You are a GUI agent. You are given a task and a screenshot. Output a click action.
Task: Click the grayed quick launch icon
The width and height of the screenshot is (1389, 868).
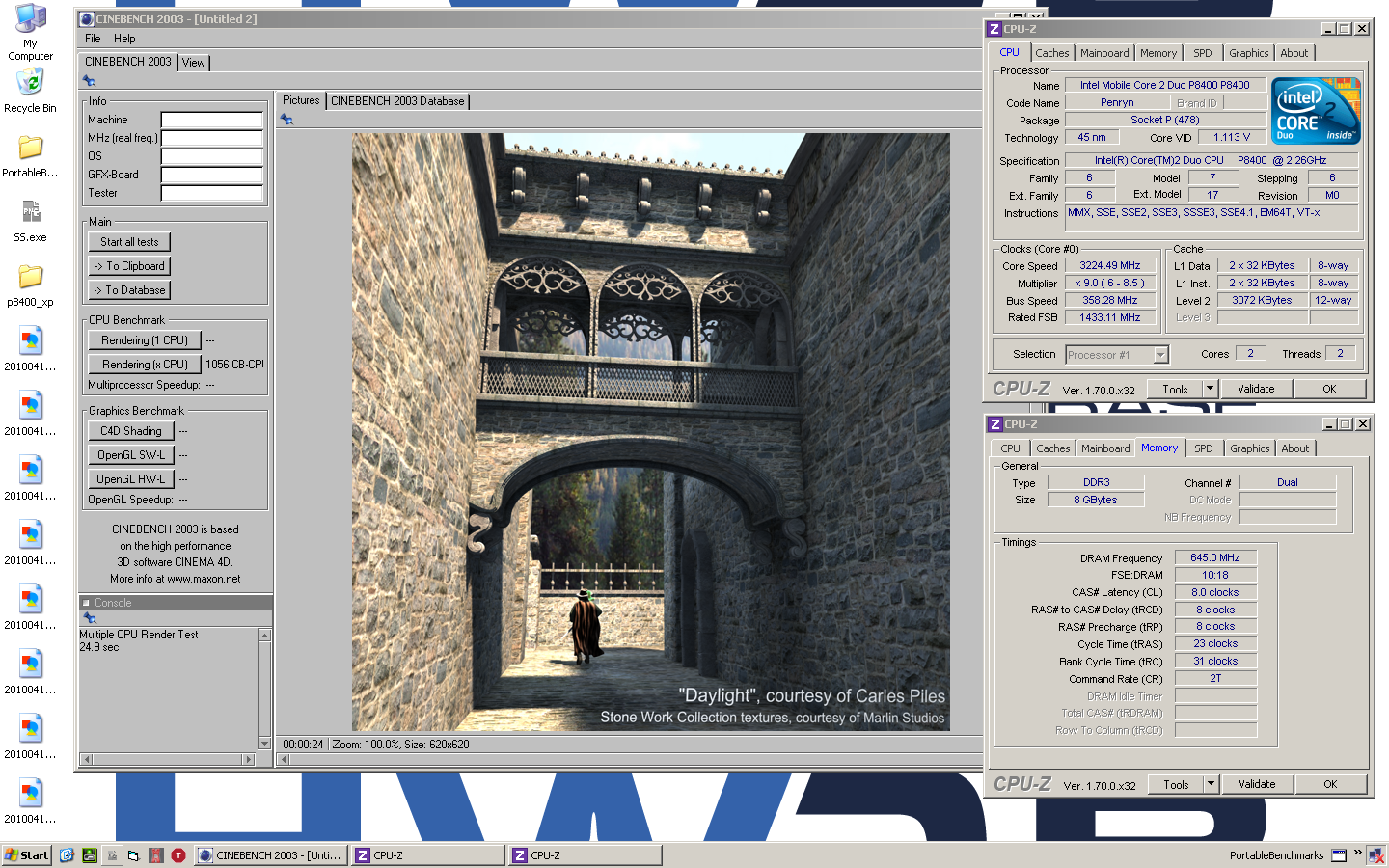pyautogui.click(x=111, y=855)
